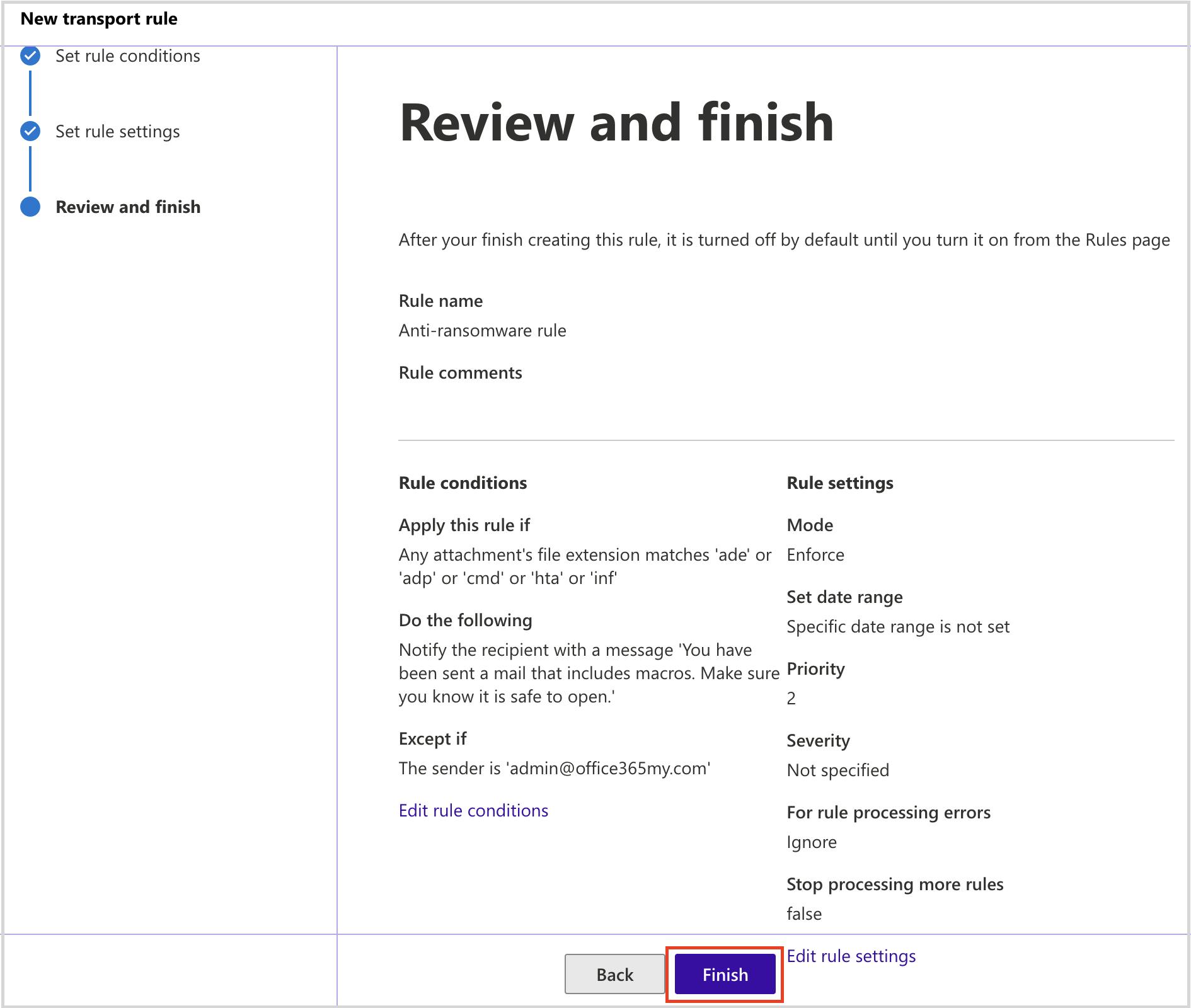Click the 'Enforce' mode value
Viewport: 1191px width, 1008px height.
click(x=815, y=555)
